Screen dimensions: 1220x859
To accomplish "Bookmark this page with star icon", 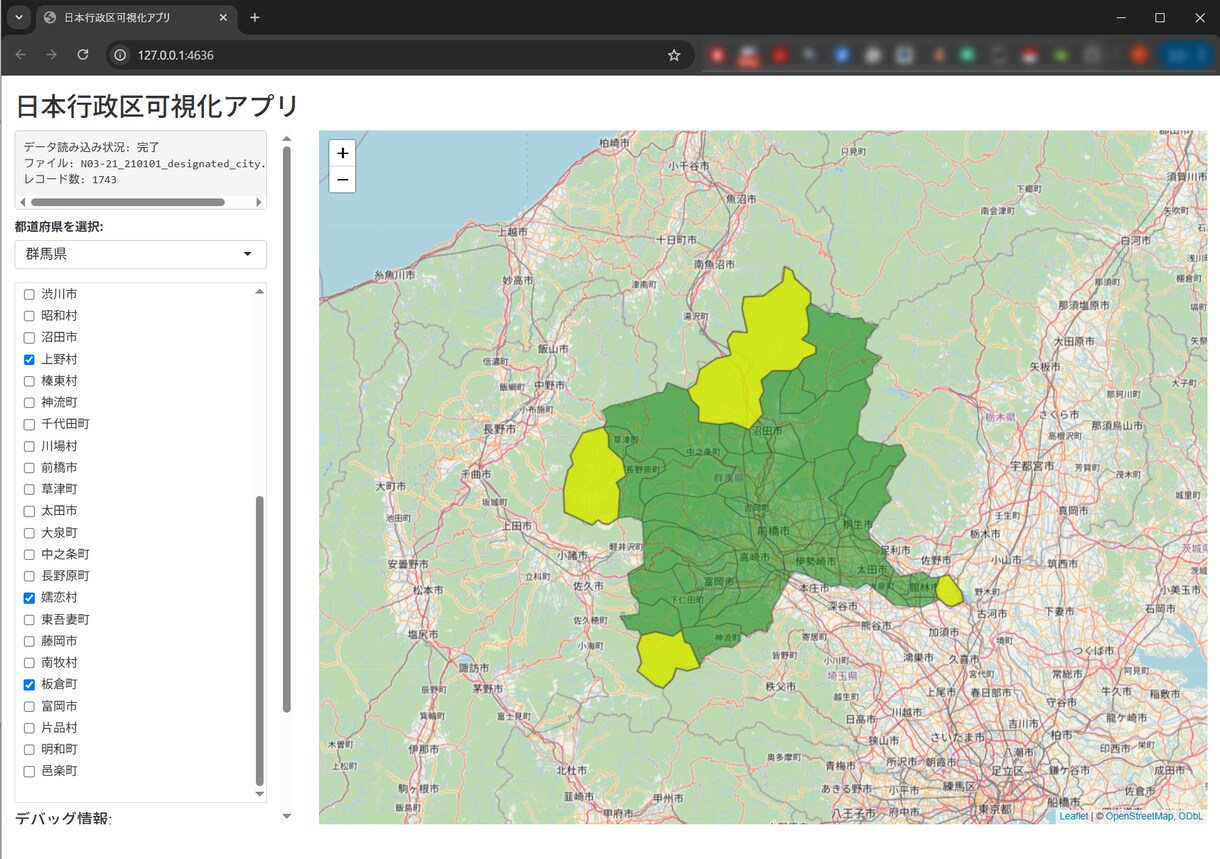I will tap(674, 55).
